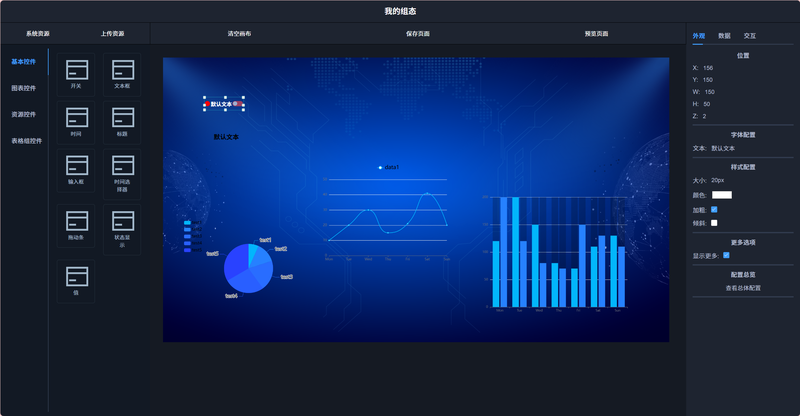The height and width of the screenshot is (416, 800).
Task: Select the selected 默认文本 element on canvas
Action: tap(224, 104)
